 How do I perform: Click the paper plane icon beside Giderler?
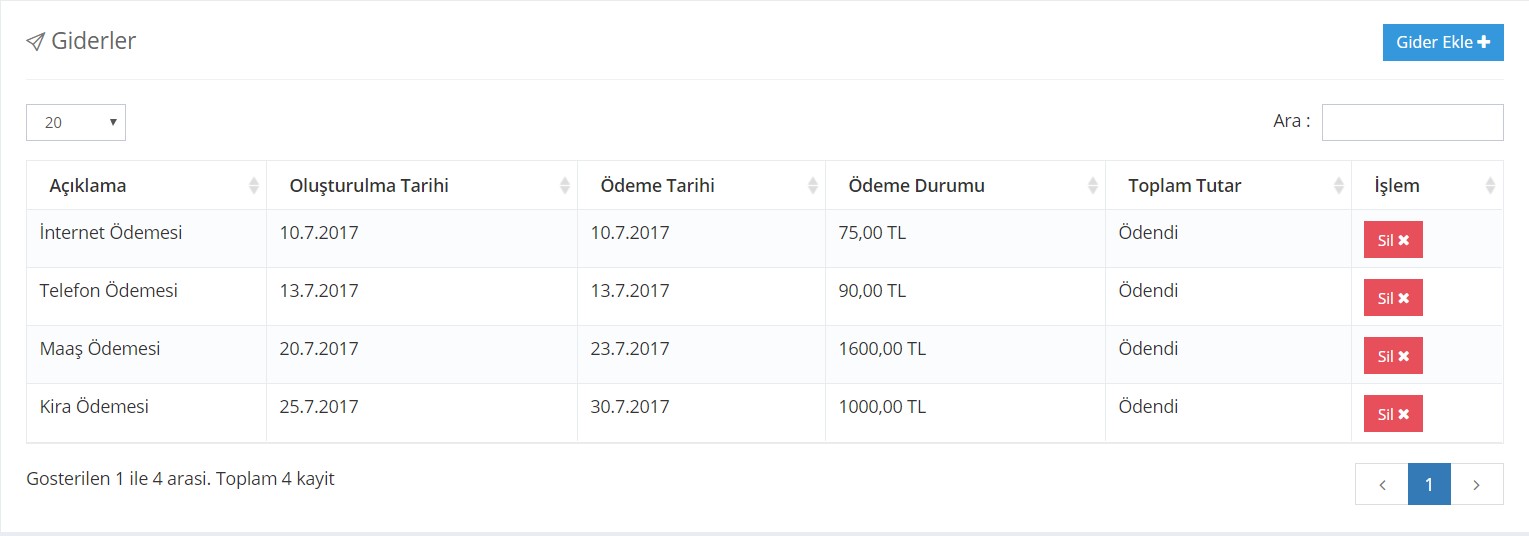pyautogui.click(x=36, y=42)
